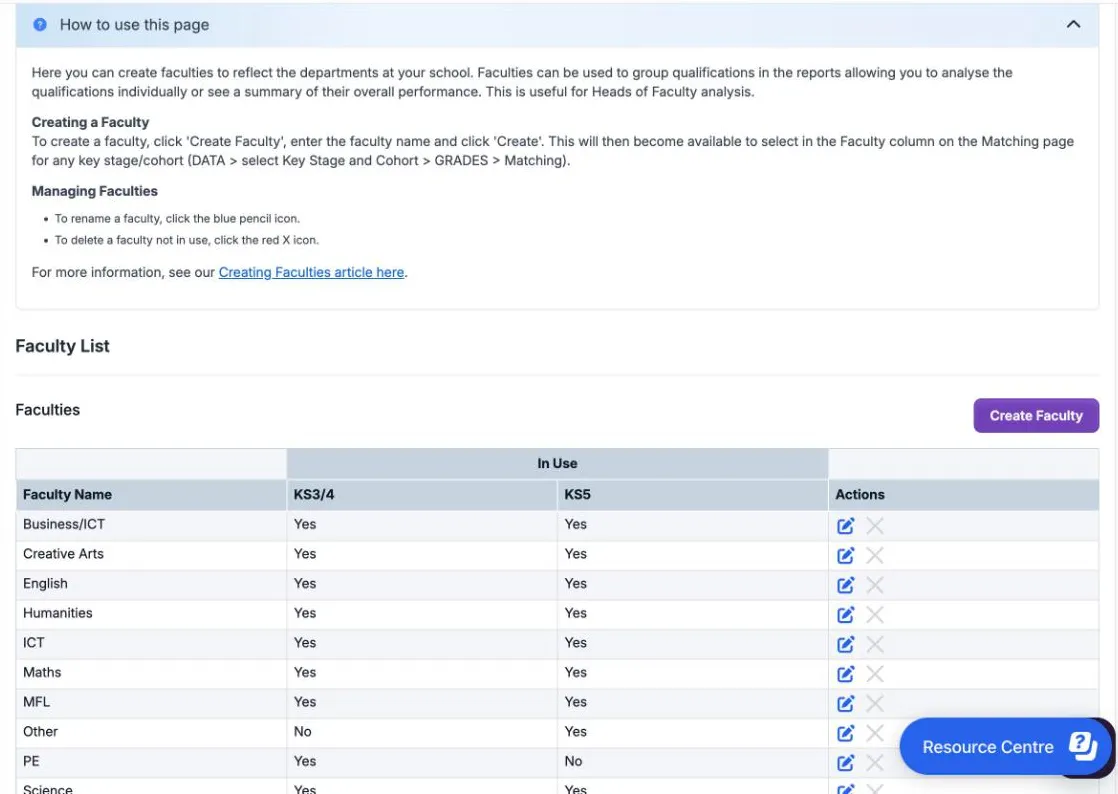The height and width of the screenshot is (794, 1118).
Task: Select the Other faculty name cell
Action: tap(151, 732)
